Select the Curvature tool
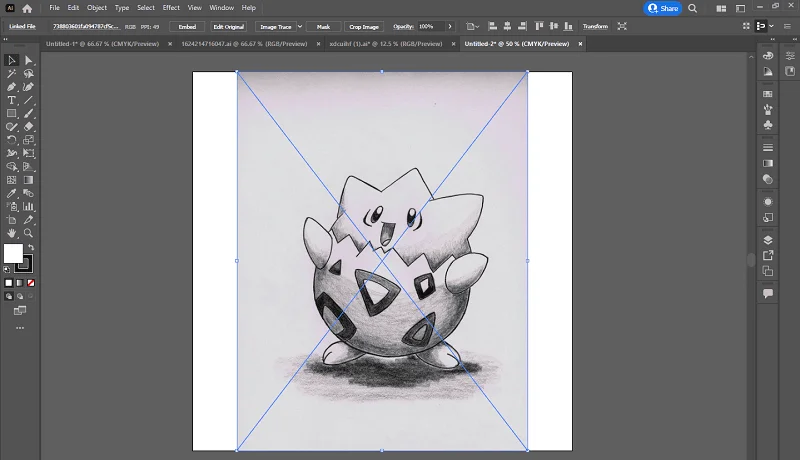The height and width of the screenshot is (460, 800). pyautogui.click(x=29, y=87)
